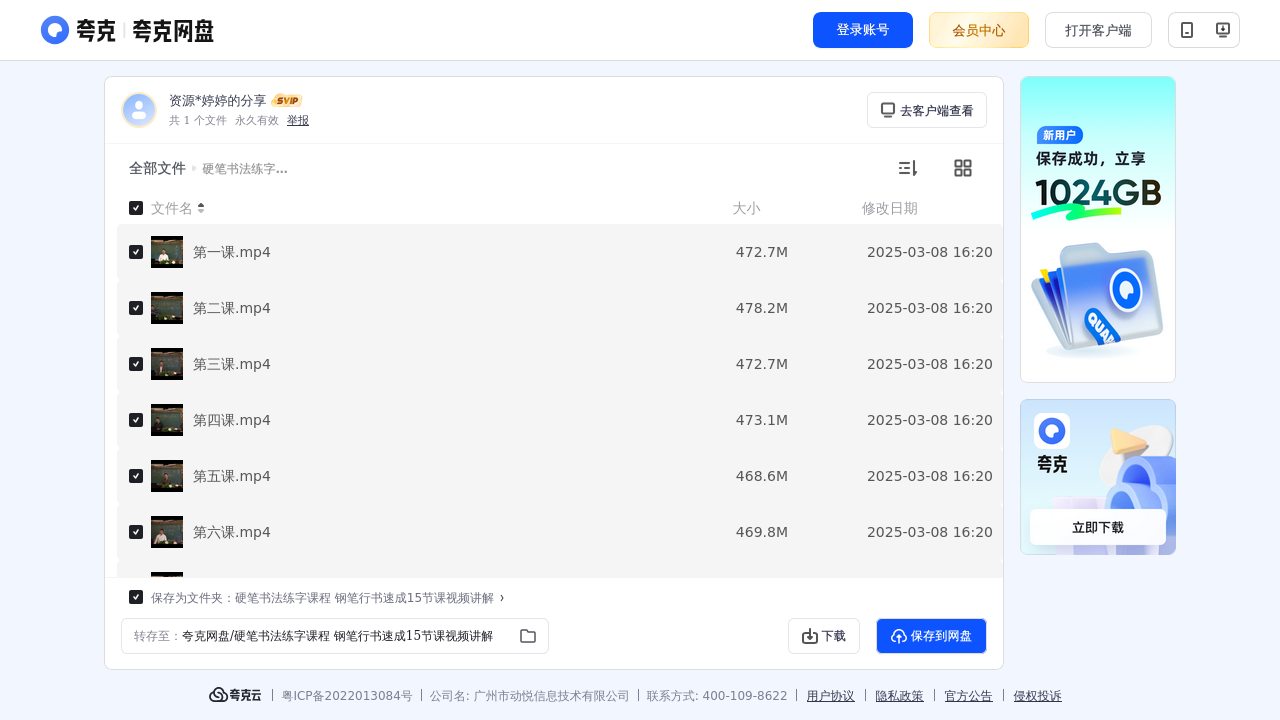Screen dimensions: 1280x720
Task: Uncheck the 第二课.mp4 checkbox
Action: 136,308
